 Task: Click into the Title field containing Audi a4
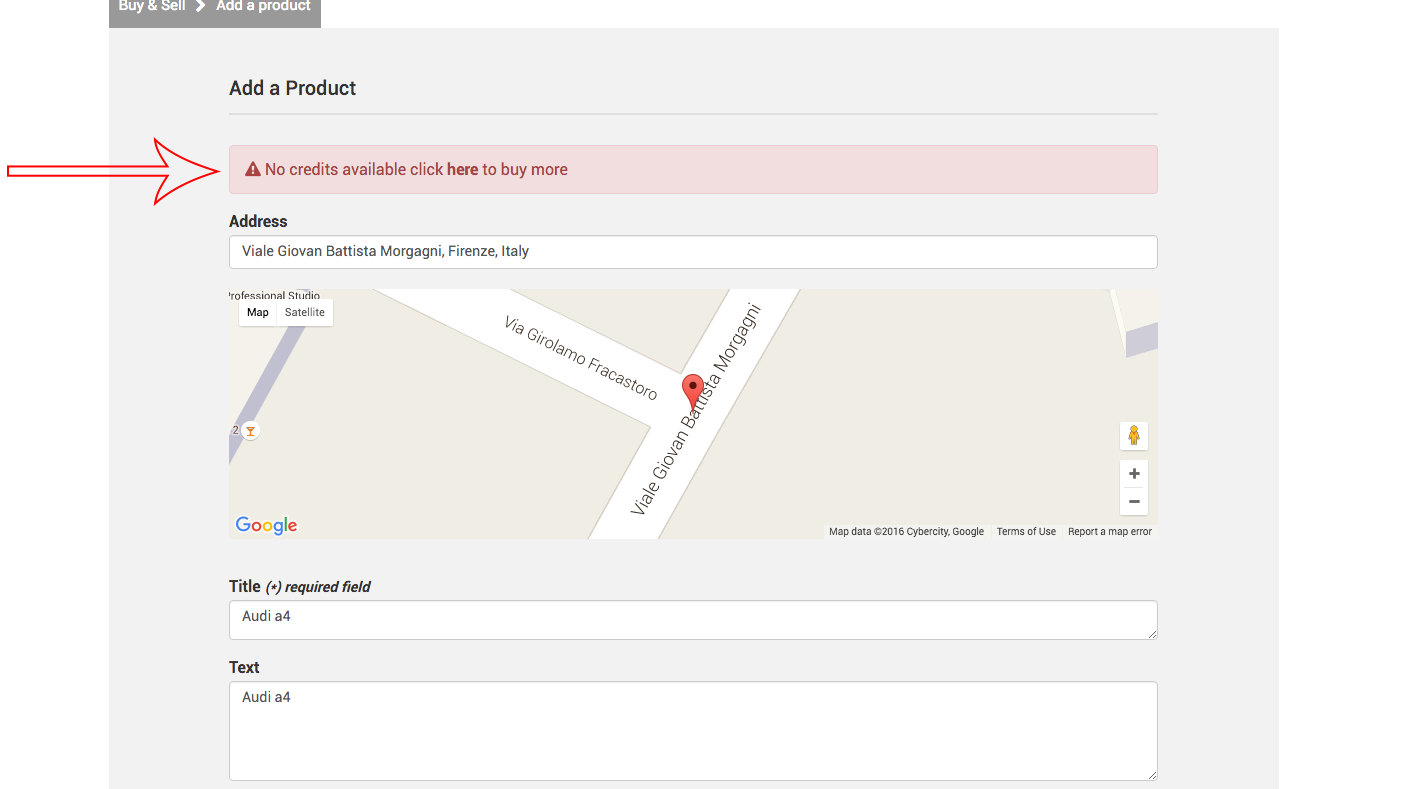693,619
